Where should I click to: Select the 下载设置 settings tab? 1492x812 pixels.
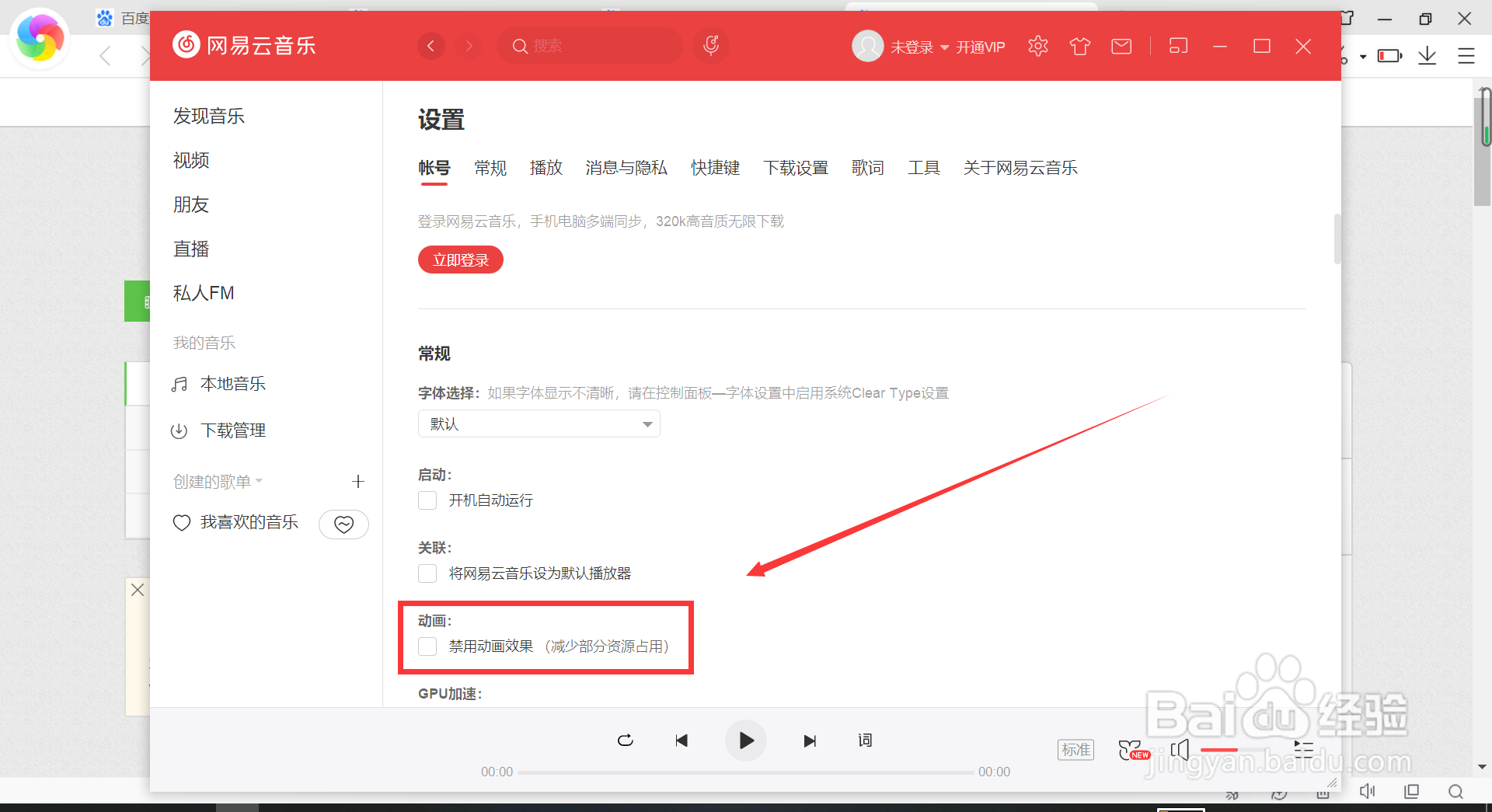tap(796, 168)
